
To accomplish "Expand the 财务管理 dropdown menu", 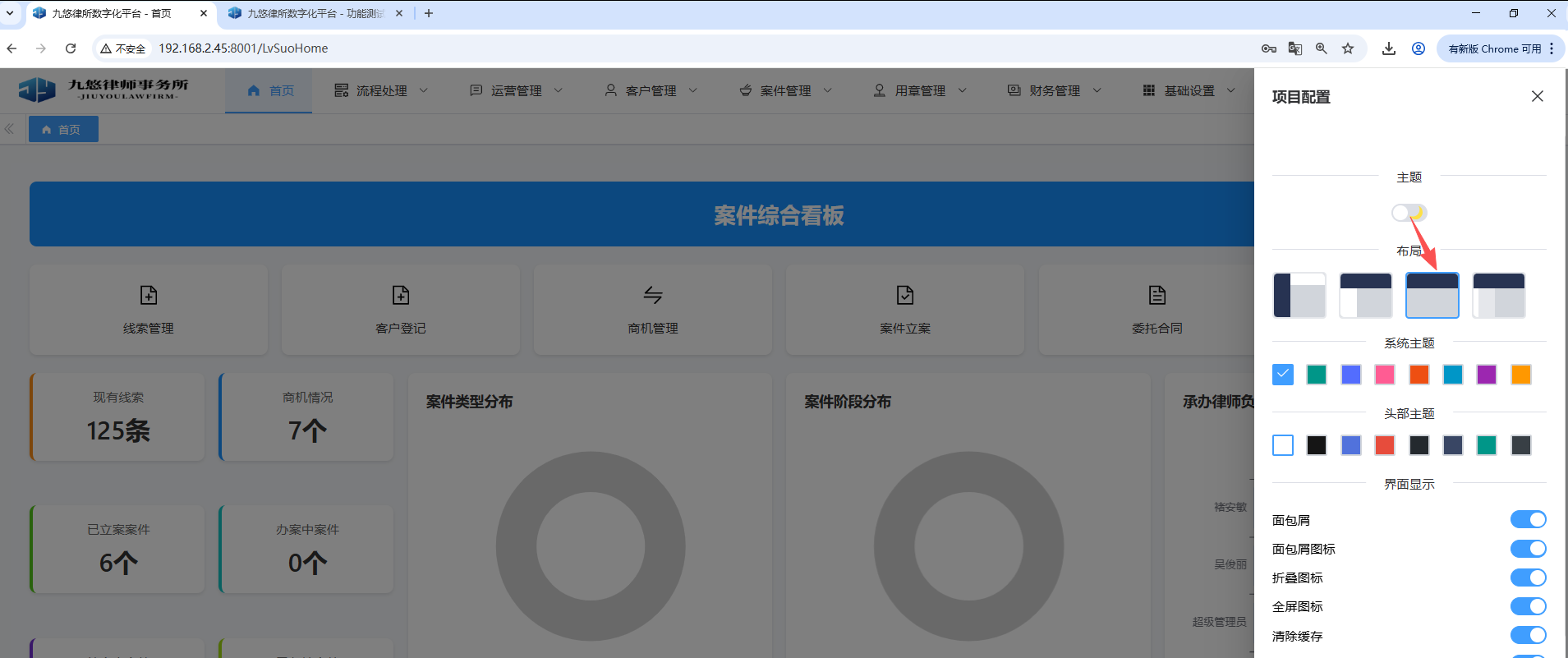I will (1055, 90).
